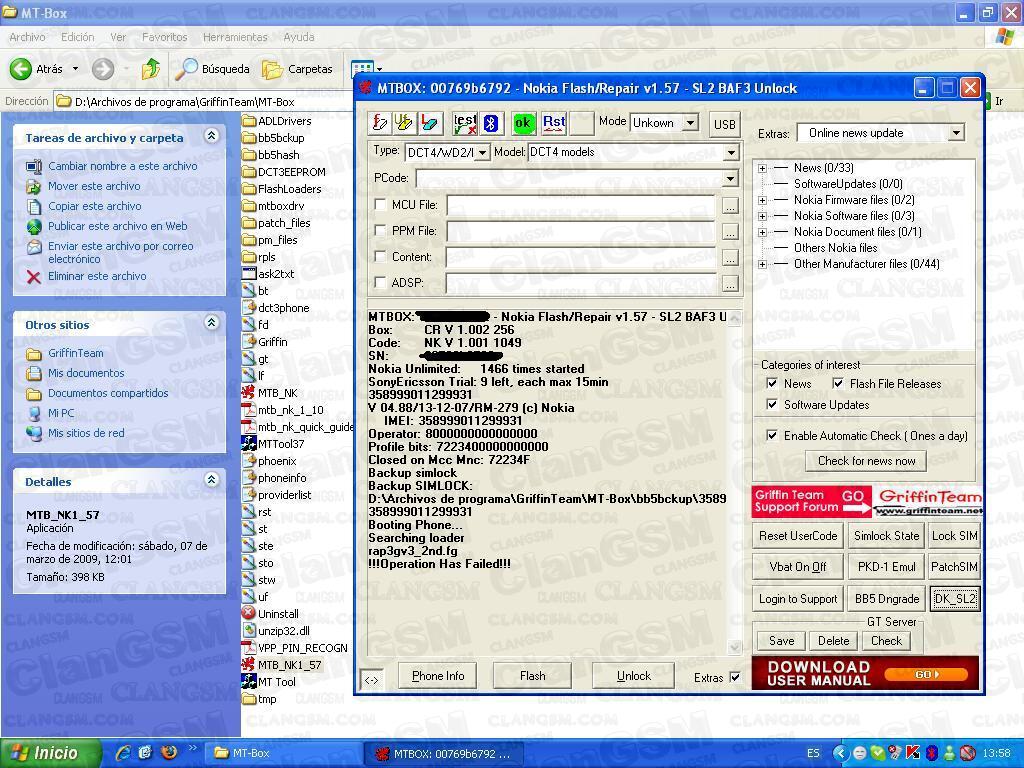
Task: Disable Enable Automatic Check checkbox
Action: click(772, 435)
